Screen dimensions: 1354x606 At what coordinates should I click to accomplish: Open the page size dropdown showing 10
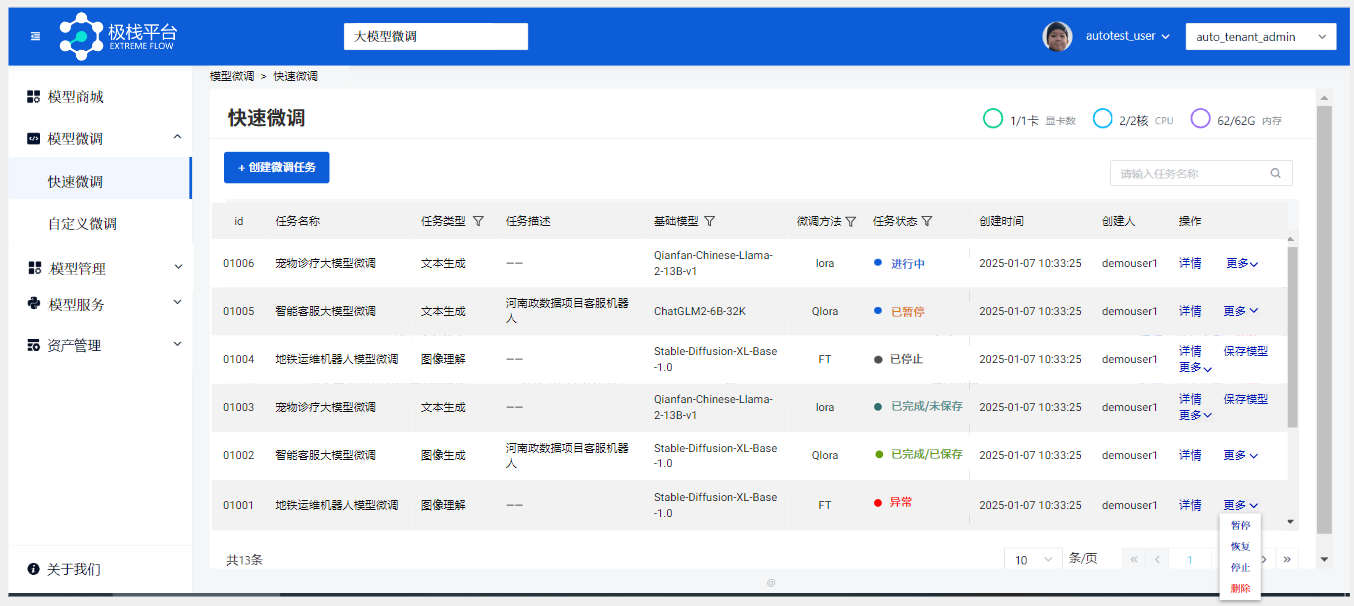tap(1032, 559)
